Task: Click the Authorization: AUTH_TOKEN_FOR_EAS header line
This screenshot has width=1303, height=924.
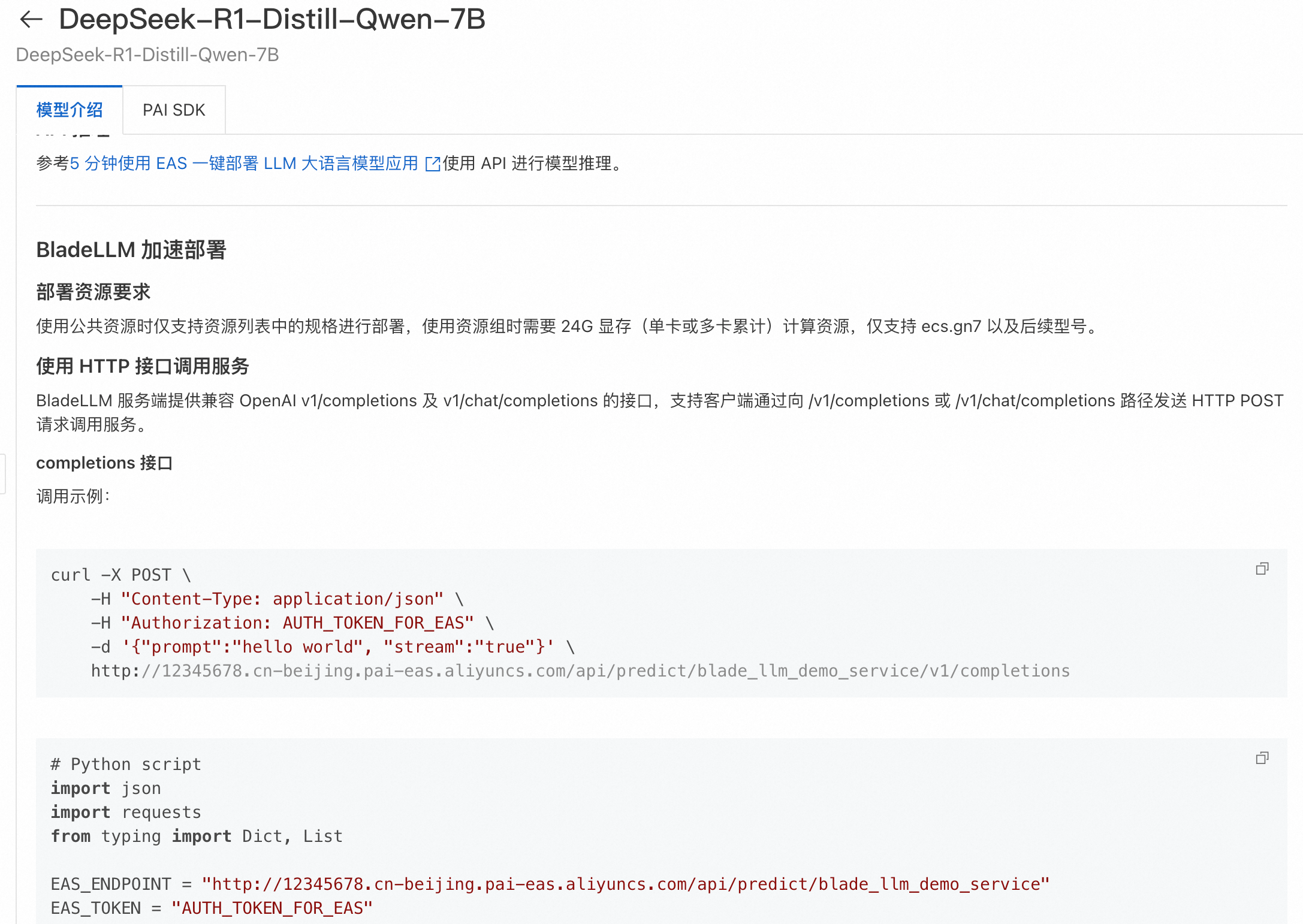Action: 292,623
